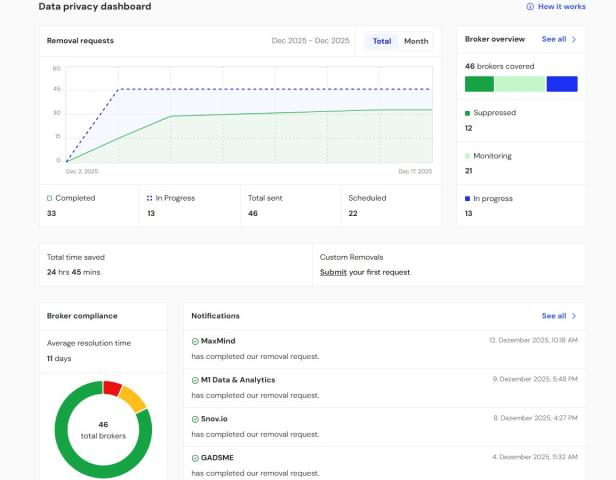616x480 pixels.
Task: Open the Snov.io notification
Action: (x=384, y=427)
